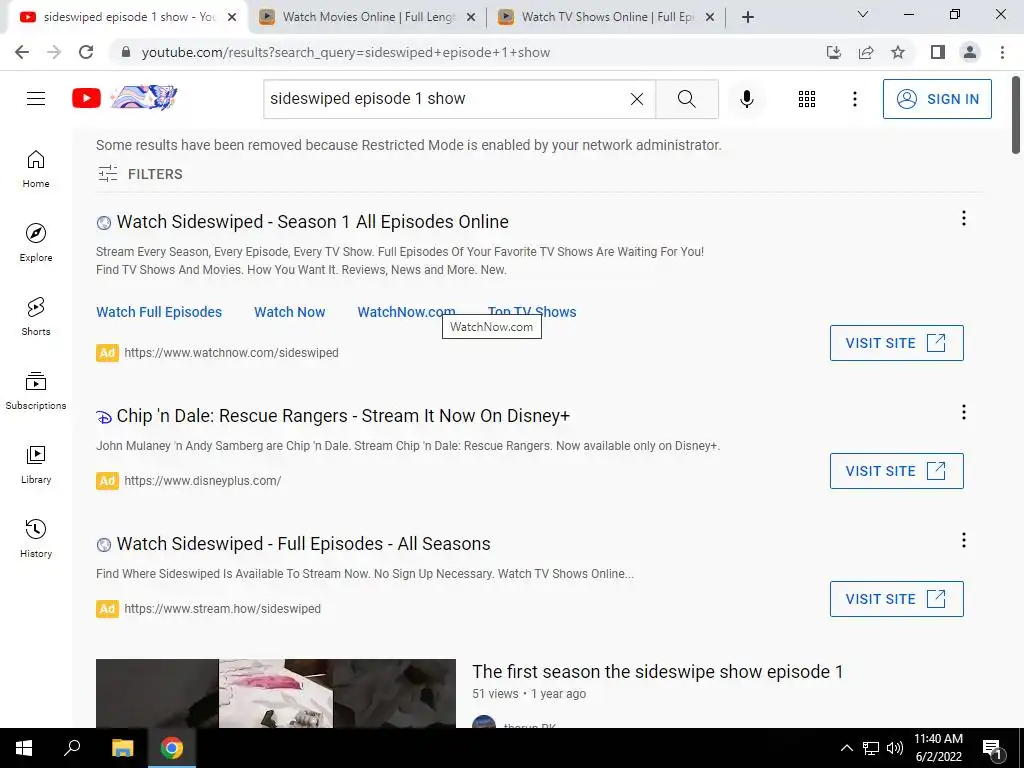The width and height of the screenshot is (1024, 768).
Task: Open Subscriptions in the sidebar
Action: point(36,391)
